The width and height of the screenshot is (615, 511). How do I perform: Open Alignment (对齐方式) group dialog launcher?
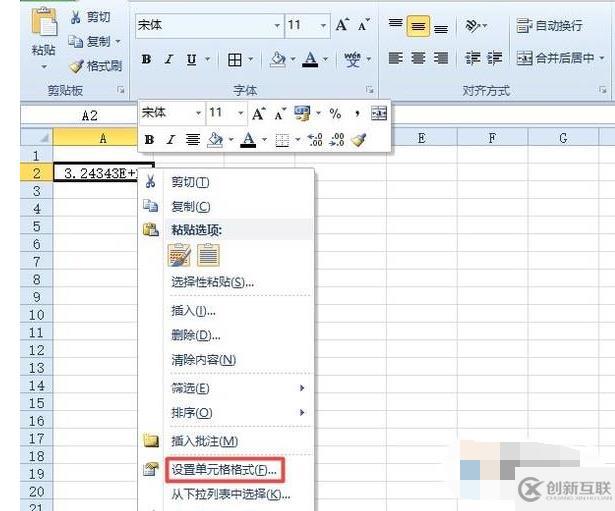pos(603,90)
